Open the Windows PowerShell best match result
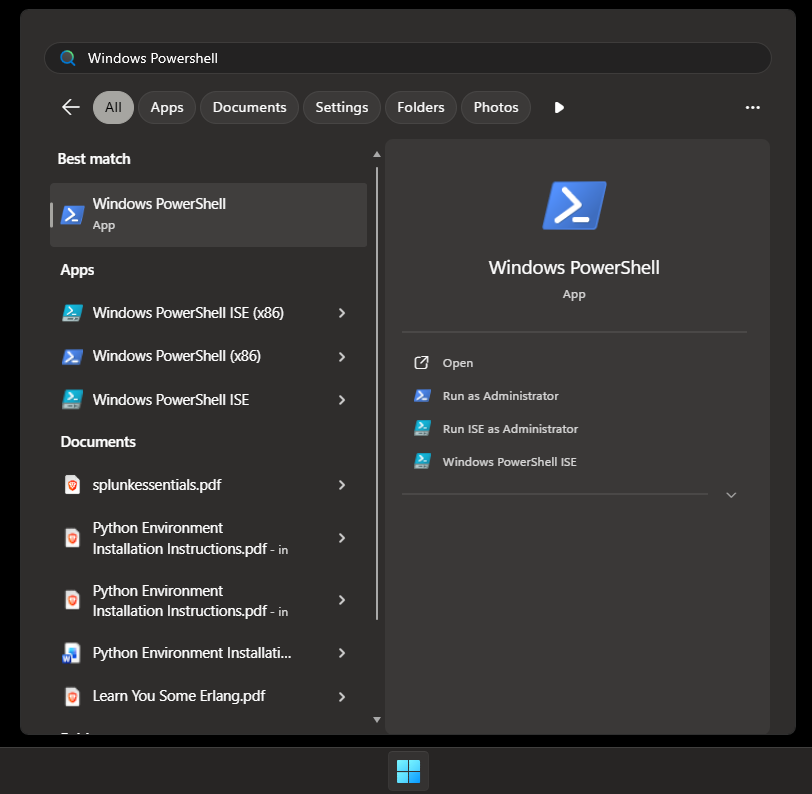The height and width of the screenshot is (794, 812). coord(208,214)
